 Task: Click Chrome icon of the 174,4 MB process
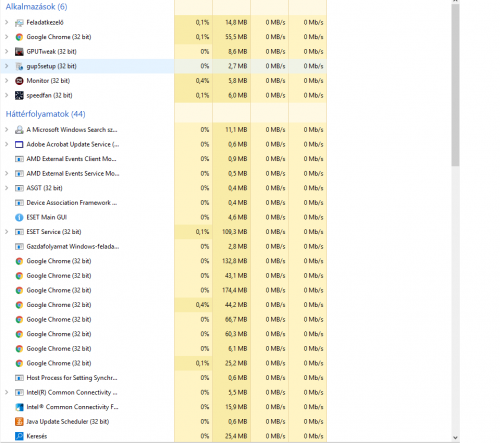19,290
